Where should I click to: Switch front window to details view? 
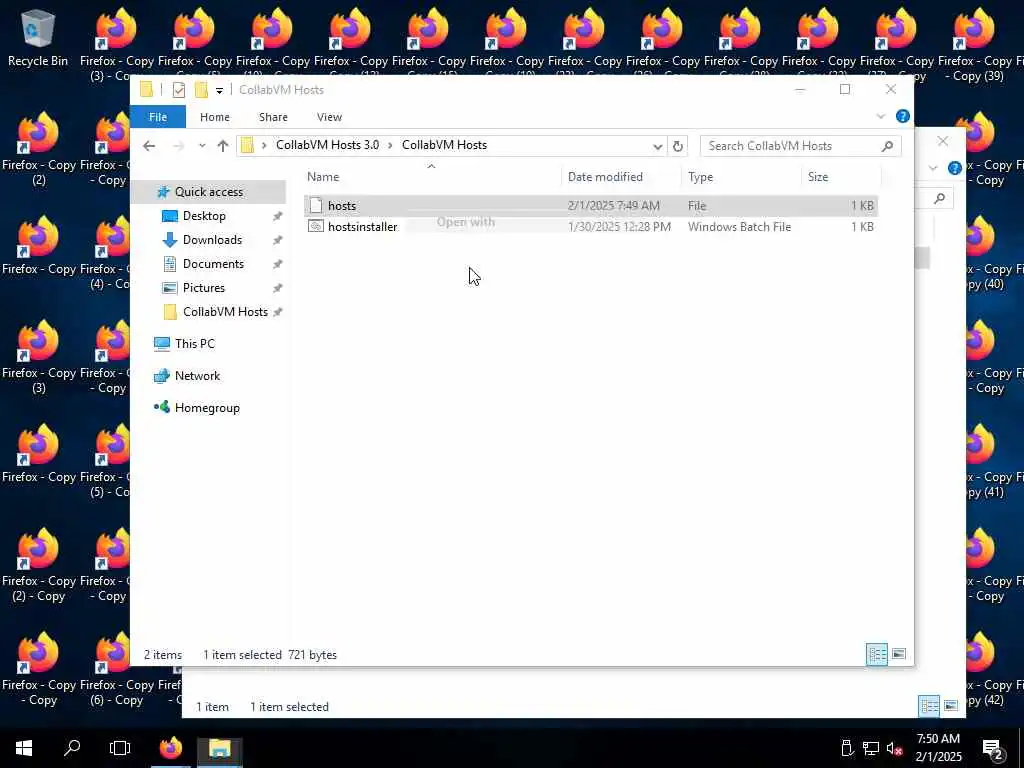tap(877, 654)
